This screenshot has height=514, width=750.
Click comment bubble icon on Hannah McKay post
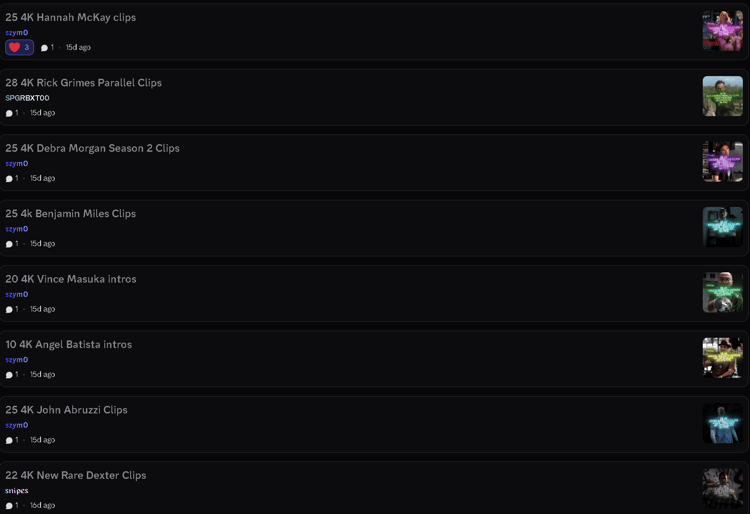click(x=44, y=47)
